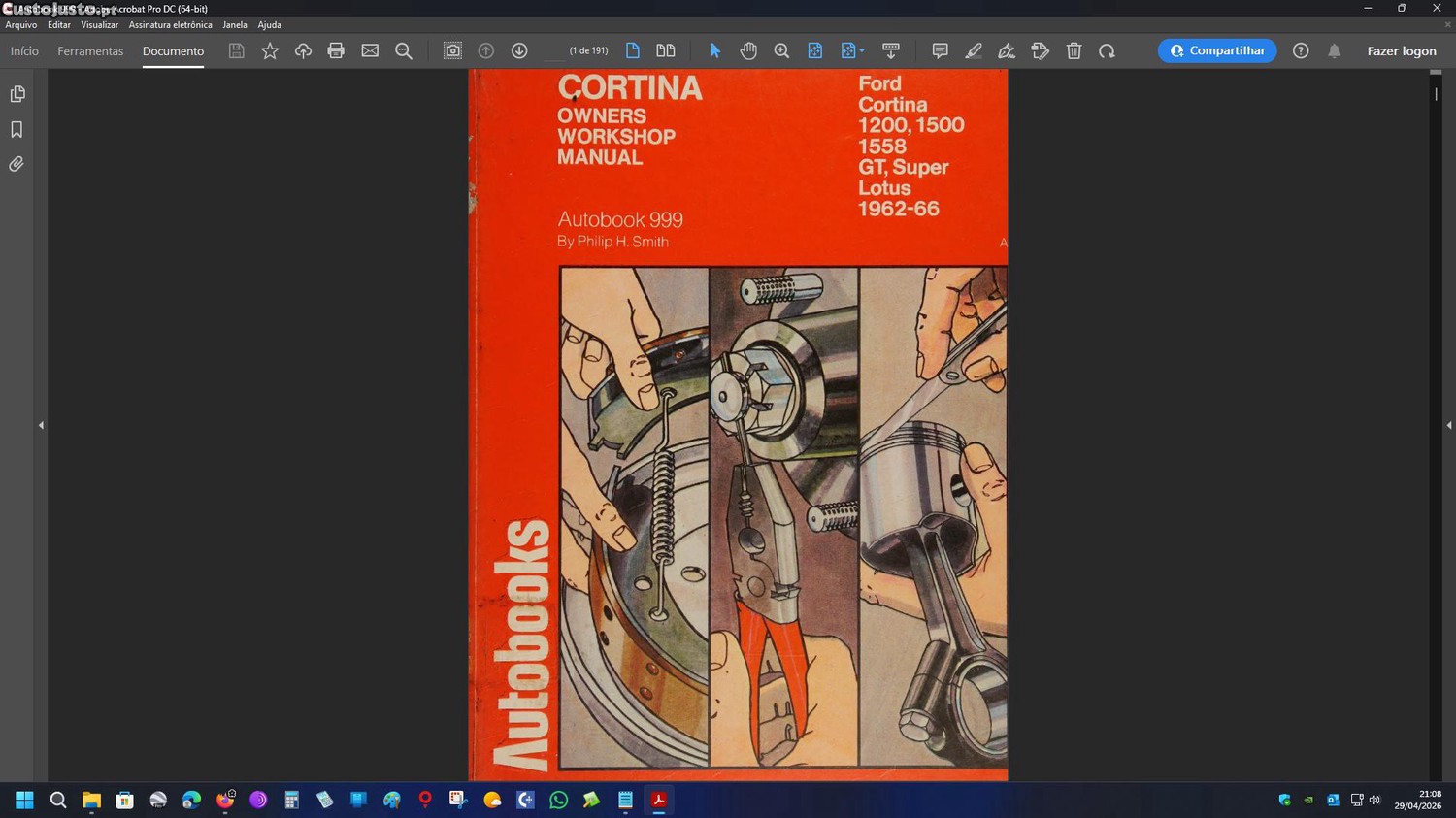
Task: Expand the right tools pane
Action: click(1448, 425)
